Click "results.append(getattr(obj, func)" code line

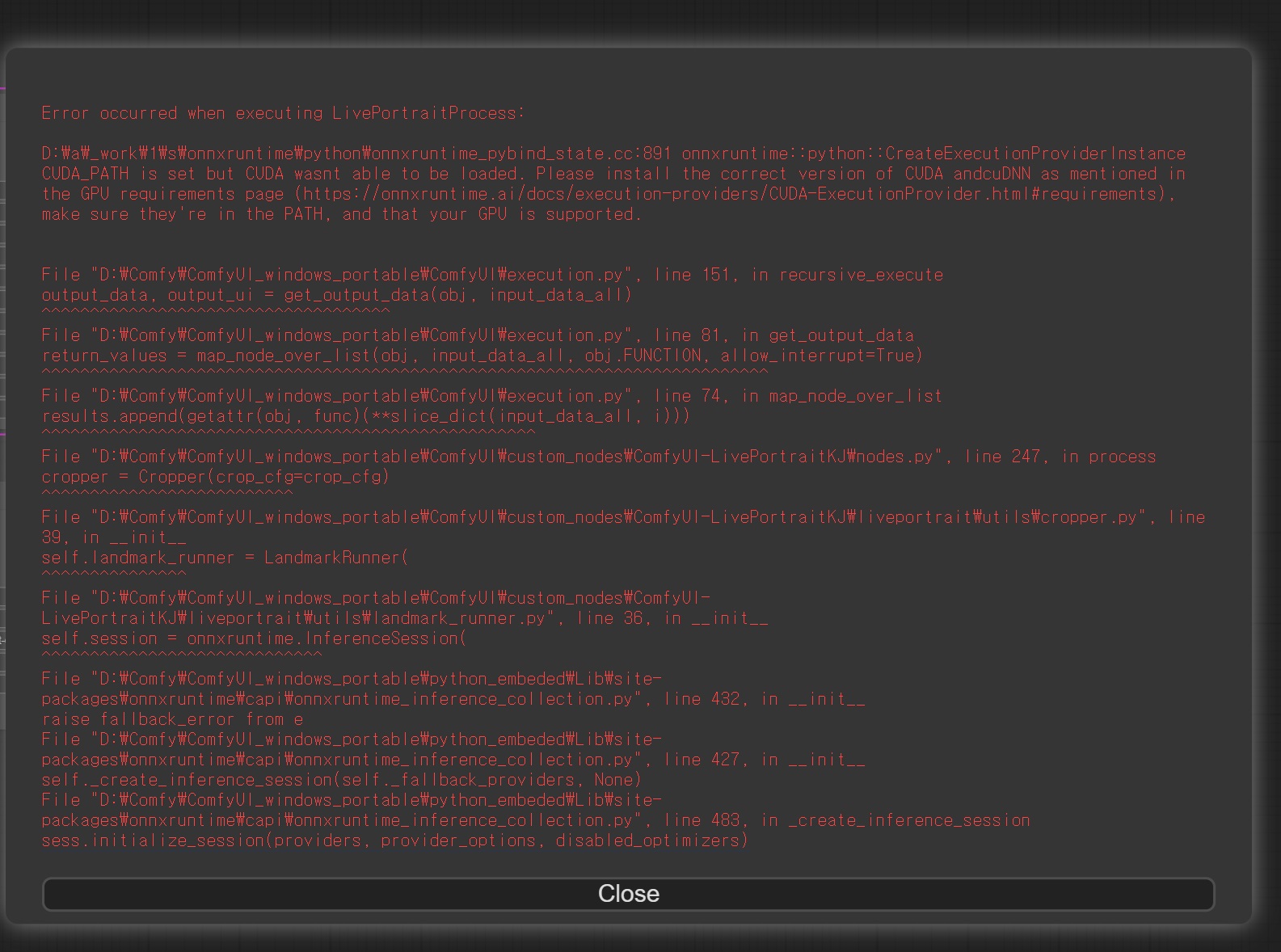[x=366, y=416]
